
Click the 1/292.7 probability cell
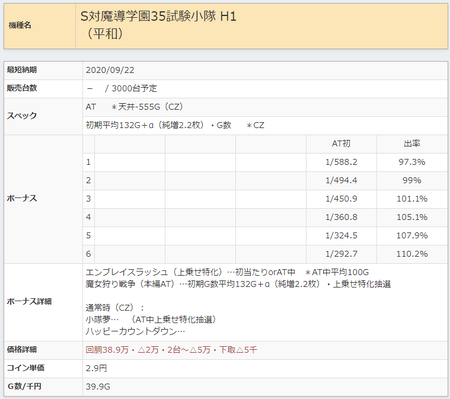(x=341, y=254)
